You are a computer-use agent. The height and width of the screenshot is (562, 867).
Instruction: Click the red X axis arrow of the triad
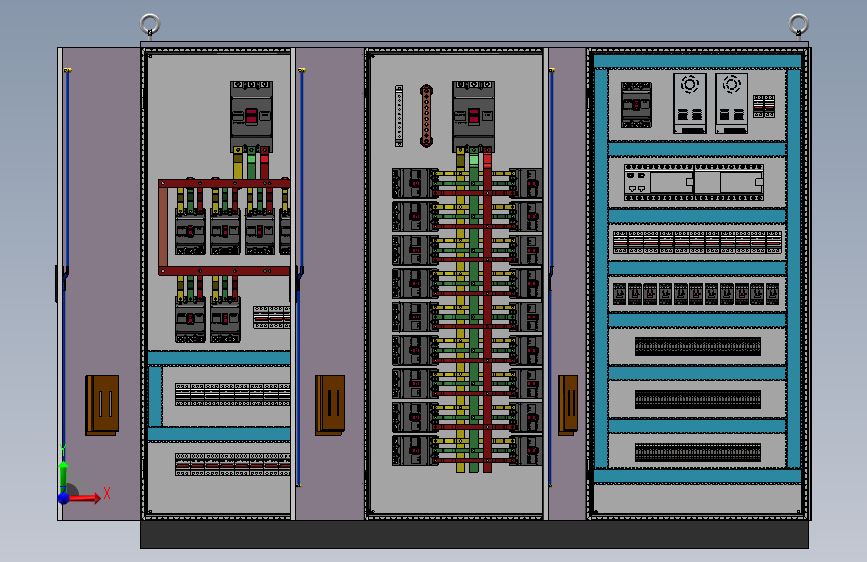(86, 498)
